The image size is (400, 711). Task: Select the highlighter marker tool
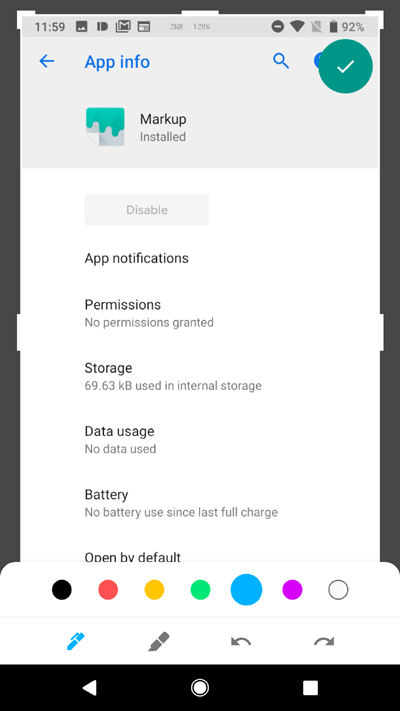click(159, 642)
